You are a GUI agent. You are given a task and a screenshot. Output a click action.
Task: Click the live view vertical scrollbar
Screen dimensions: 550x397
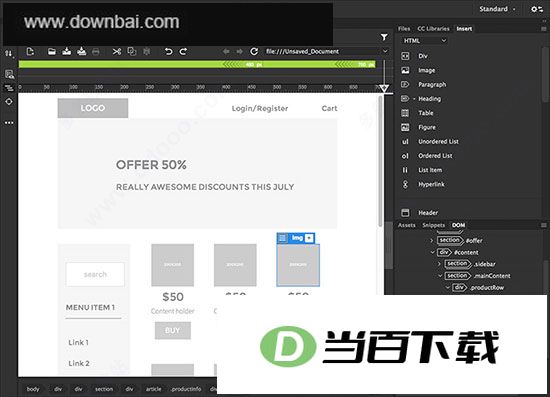[380, 161]
